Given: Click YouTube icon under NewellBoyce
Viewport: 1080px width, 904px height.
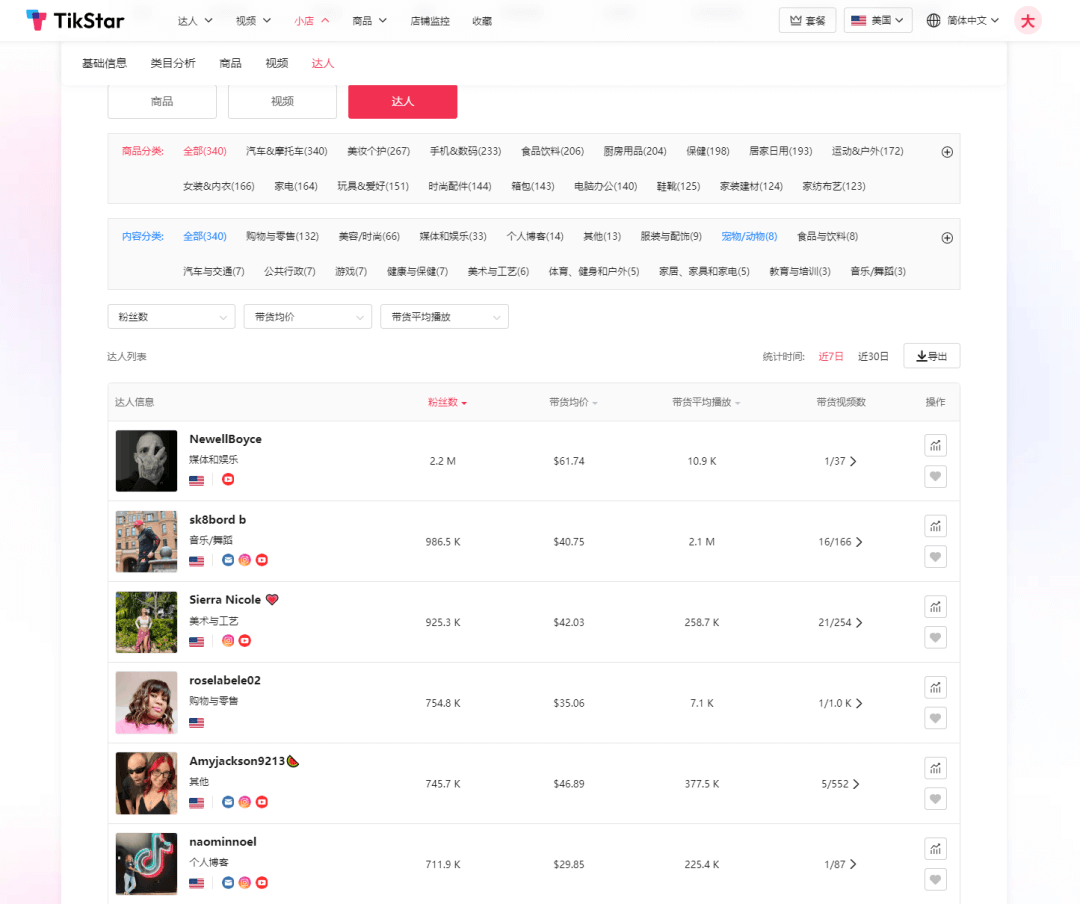Looking at the screenshot, I should pos(228,480).
